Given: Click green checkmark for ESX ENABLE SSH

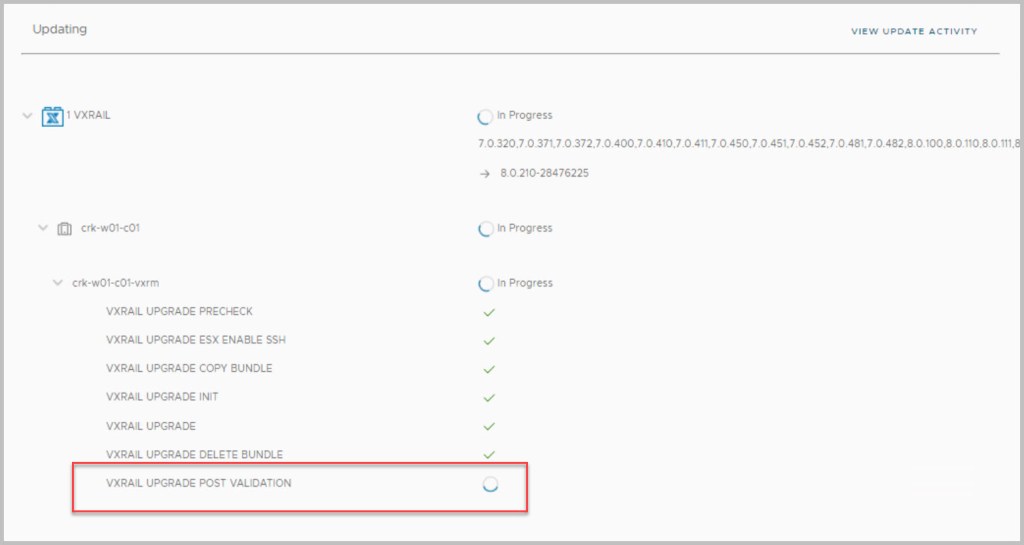Looking at the screenshot, I should coord(488,341).
